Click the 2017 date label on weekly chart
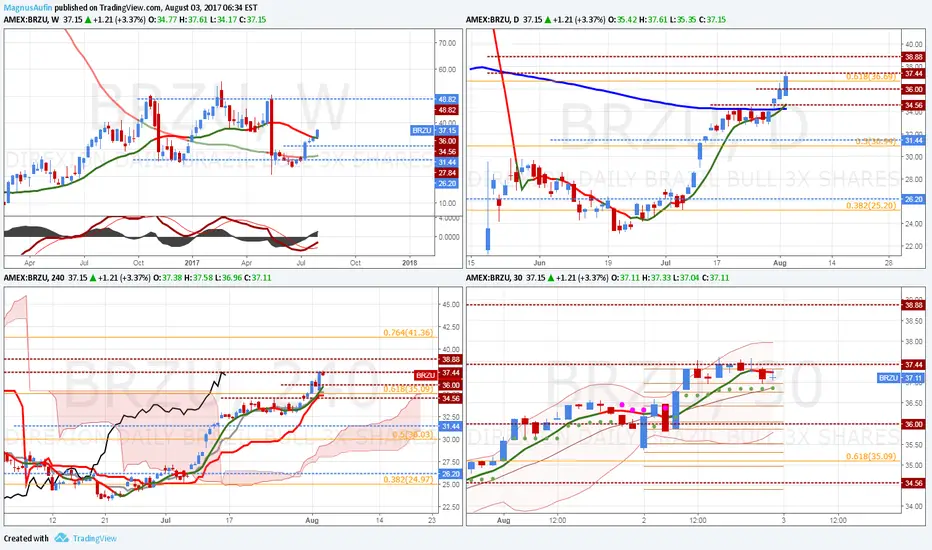Image resolution: width=932 pixels, height=550 pixels. coord(192,262)
